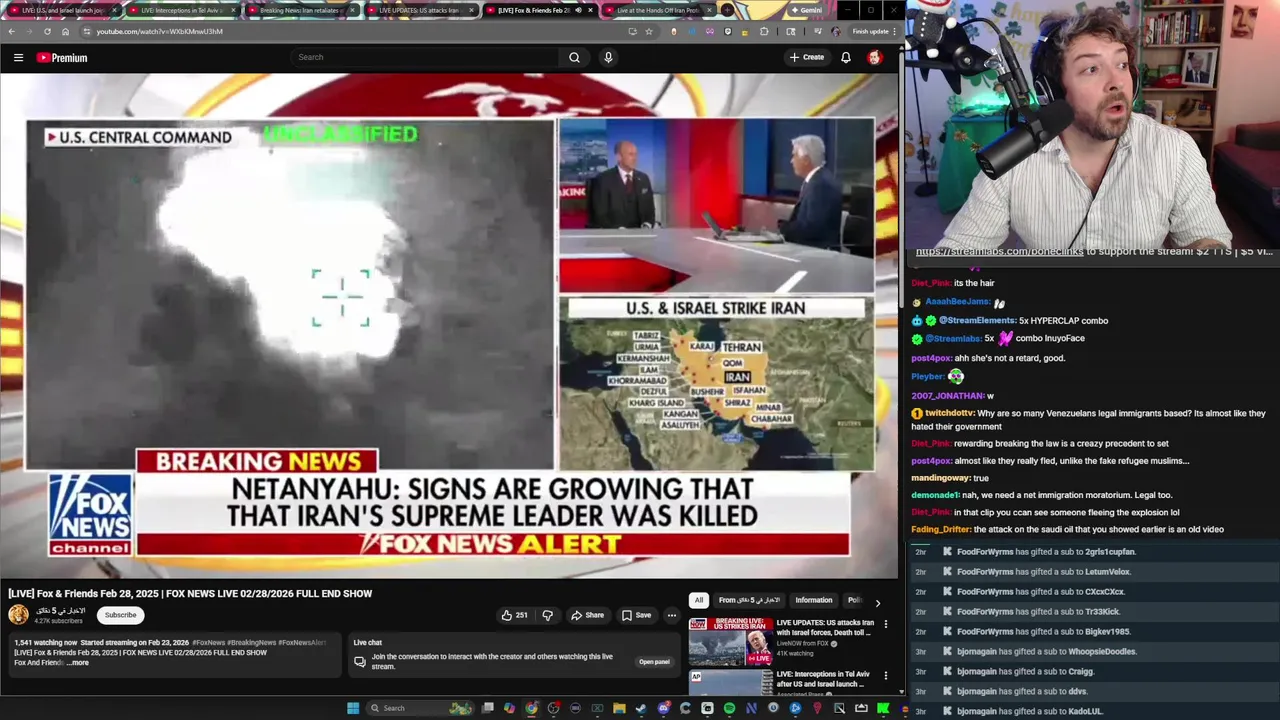
Task: Open Spotify from the taskbar
Action: 729,708
